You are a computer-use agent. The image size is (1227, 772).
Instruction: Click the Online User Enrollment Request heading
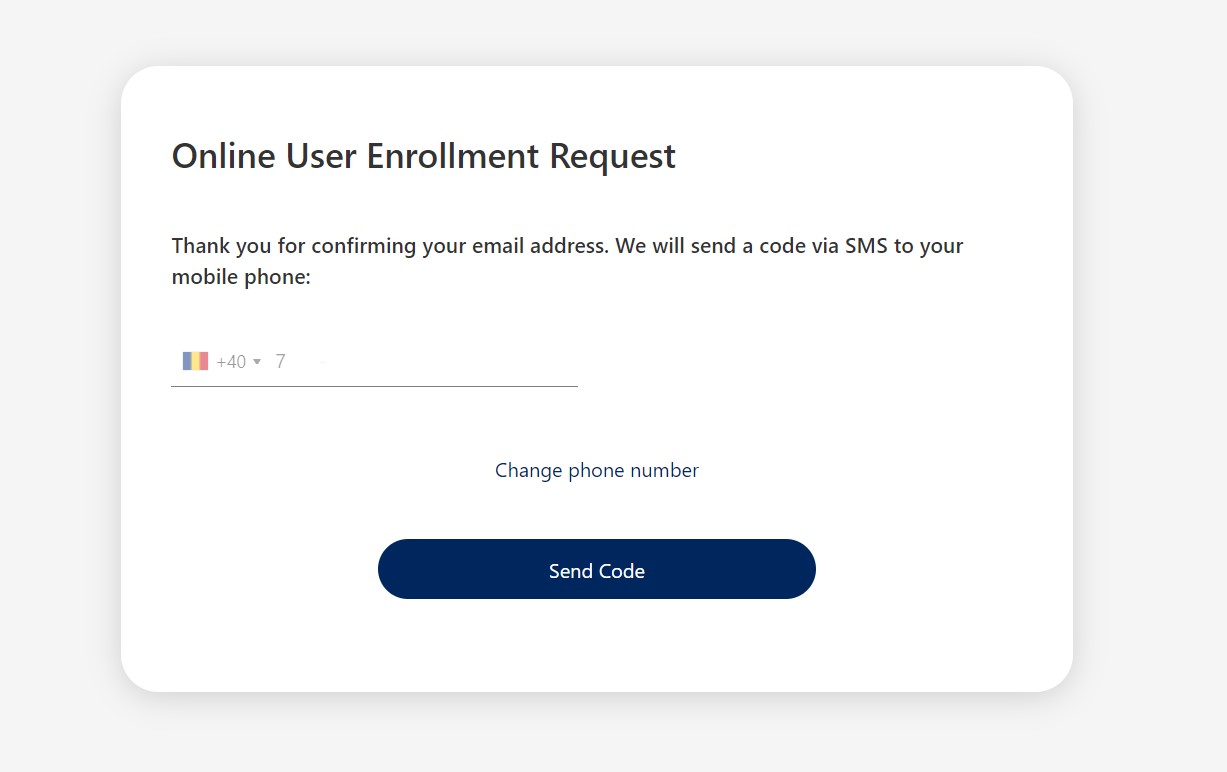click(424, 157)
